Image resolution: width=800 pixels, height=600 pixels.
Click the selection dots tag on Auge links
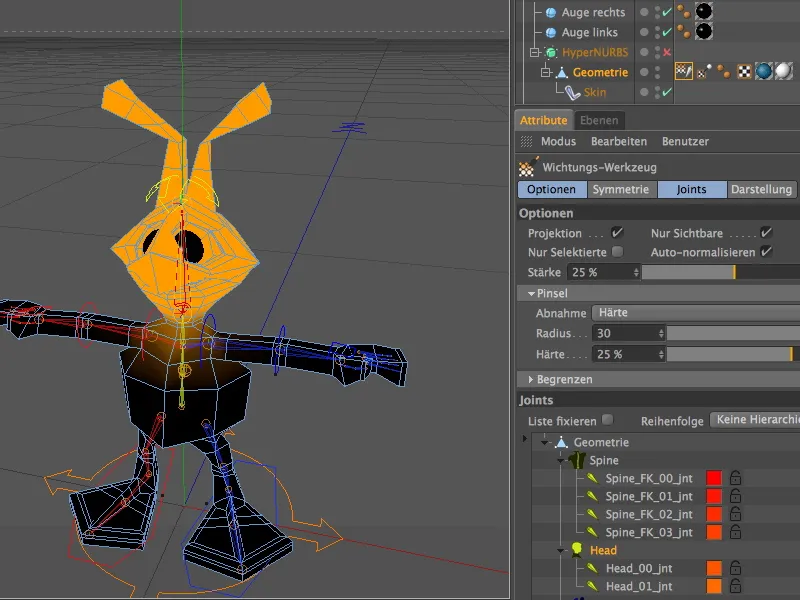[x=684, y=32]
